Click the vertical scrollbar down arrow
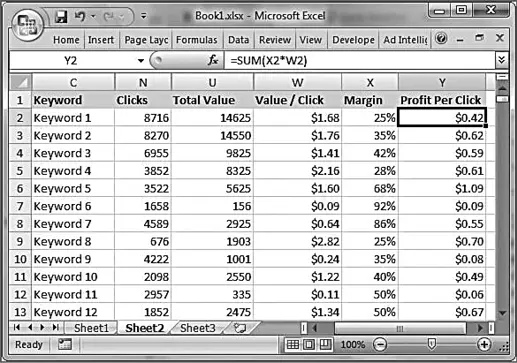 click(502, 313)
